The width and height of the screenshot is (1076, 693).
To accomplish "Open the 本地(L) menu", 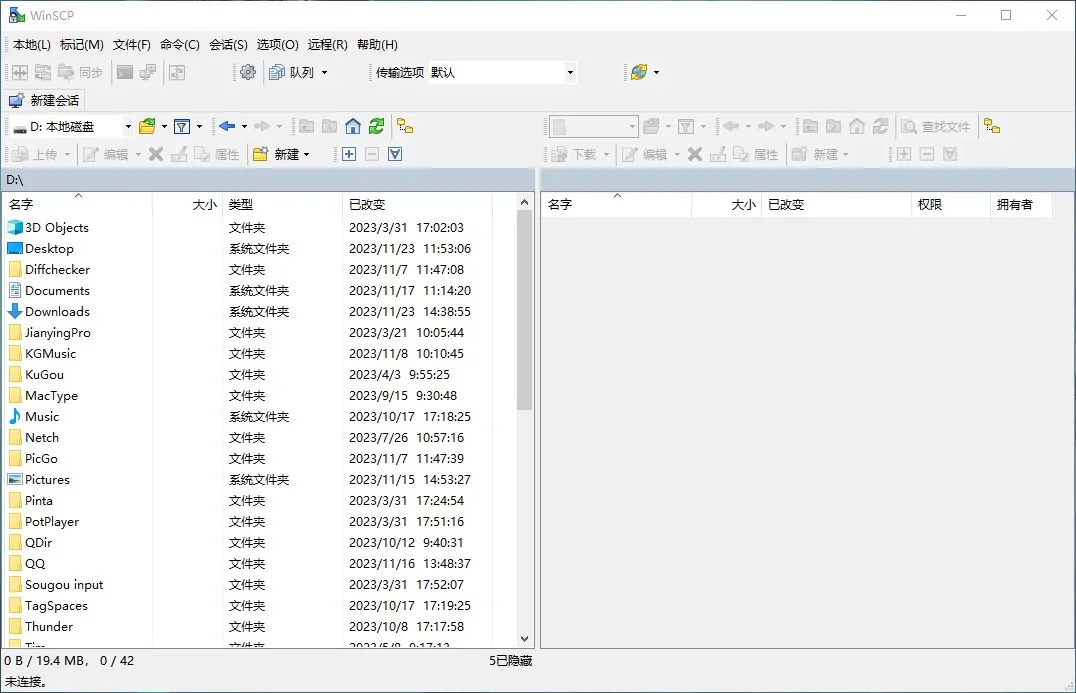I will (32, 45).
